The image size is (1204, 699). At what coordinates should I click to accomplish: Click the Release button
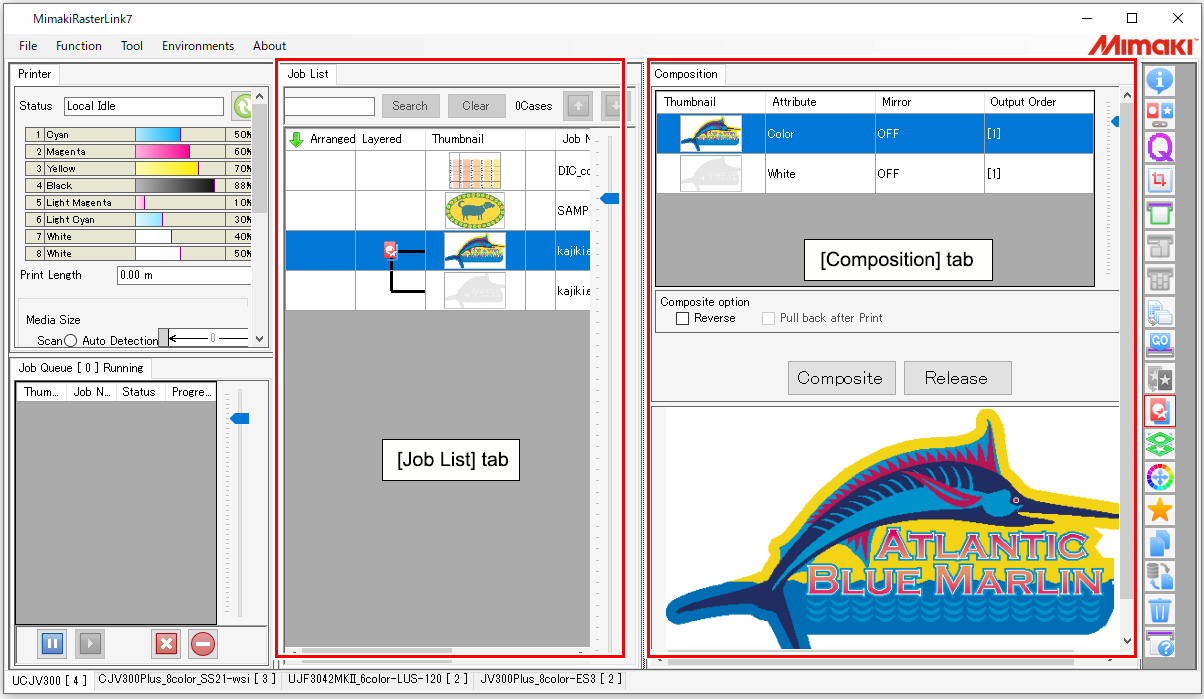coord(957,378)
